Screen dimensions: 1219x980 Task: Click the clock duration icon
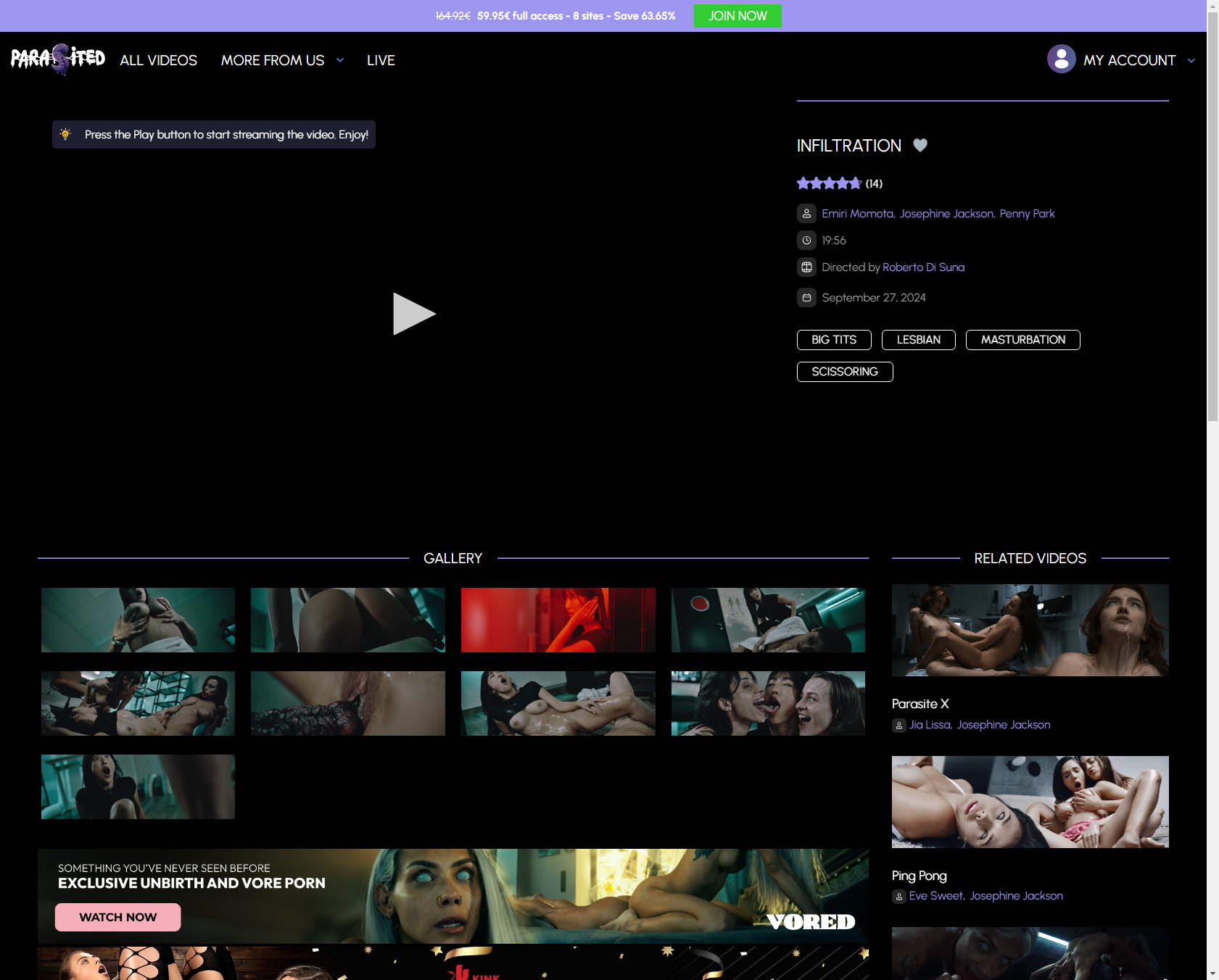coord(806,241)
